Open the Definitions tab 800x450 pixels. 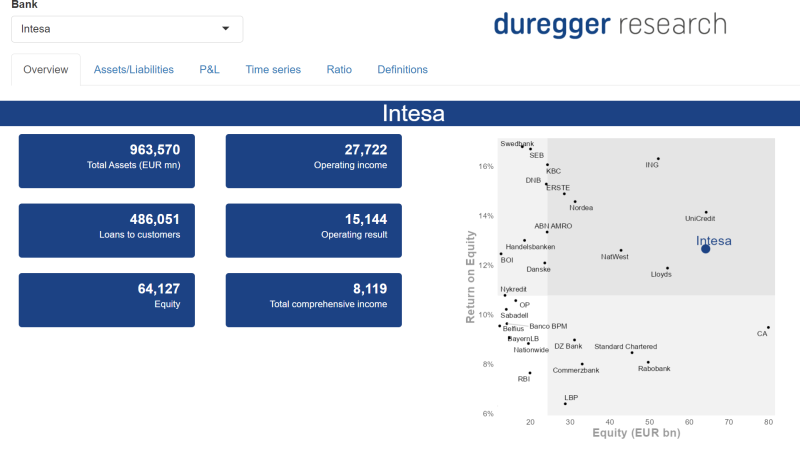tap(402, 70)
